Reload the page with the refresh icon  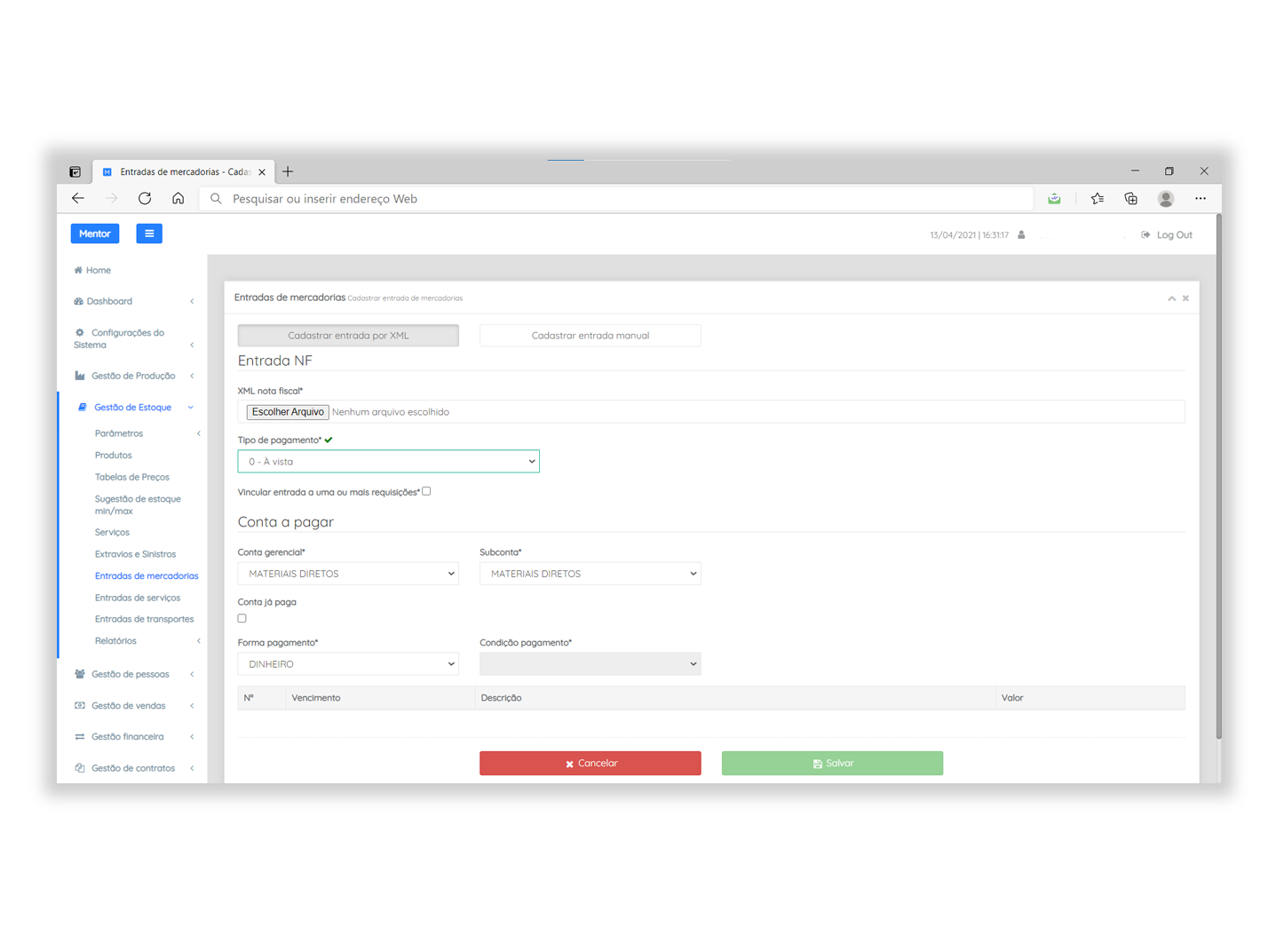[x=145, y=199]
